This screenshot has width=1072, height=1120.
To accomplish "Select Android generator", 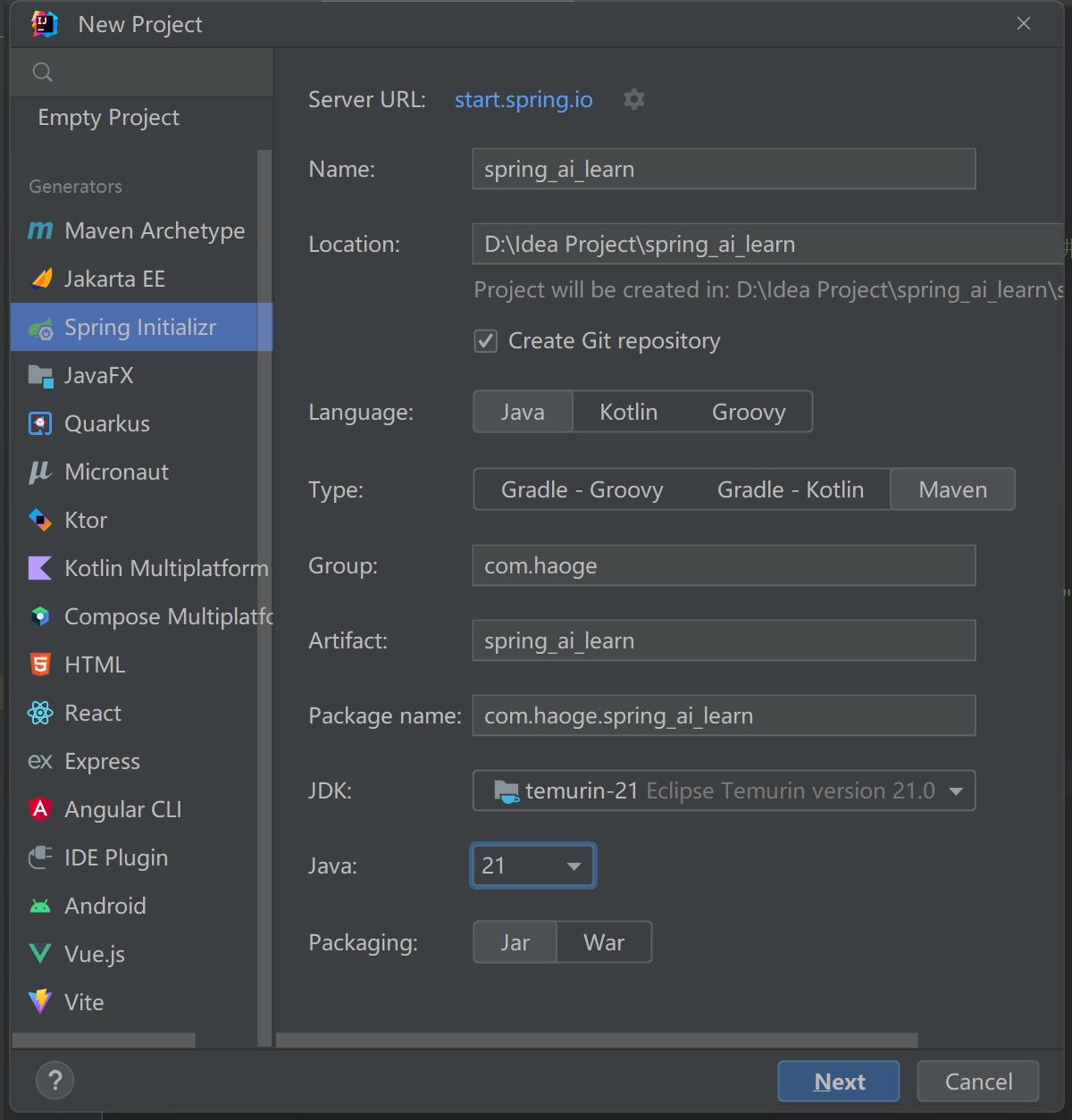I will click(134, 906).
